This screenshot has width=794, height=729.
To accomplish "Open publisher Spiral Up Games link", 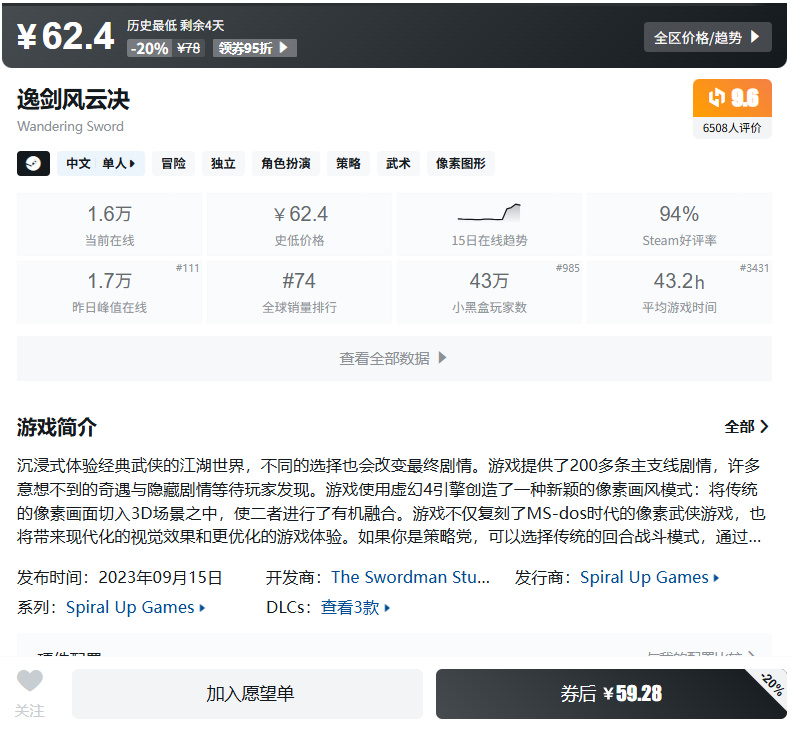I will point(649,577).
